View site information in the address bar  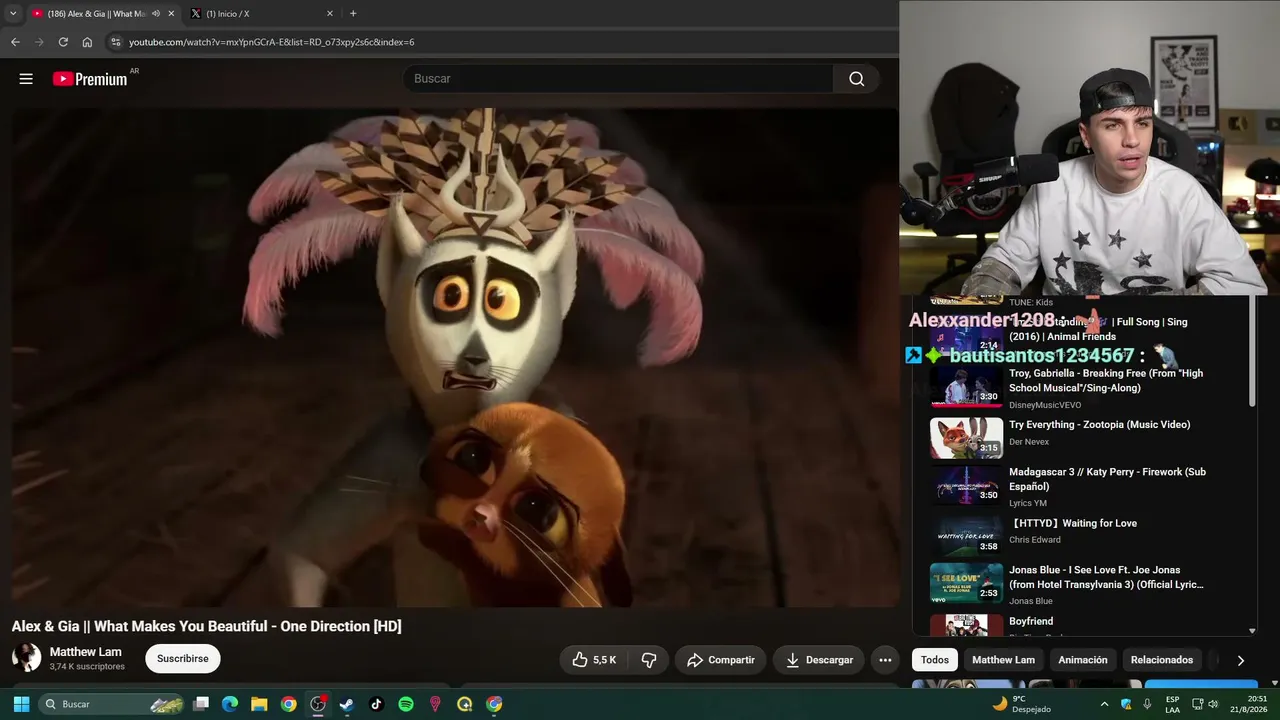[115, 42]
